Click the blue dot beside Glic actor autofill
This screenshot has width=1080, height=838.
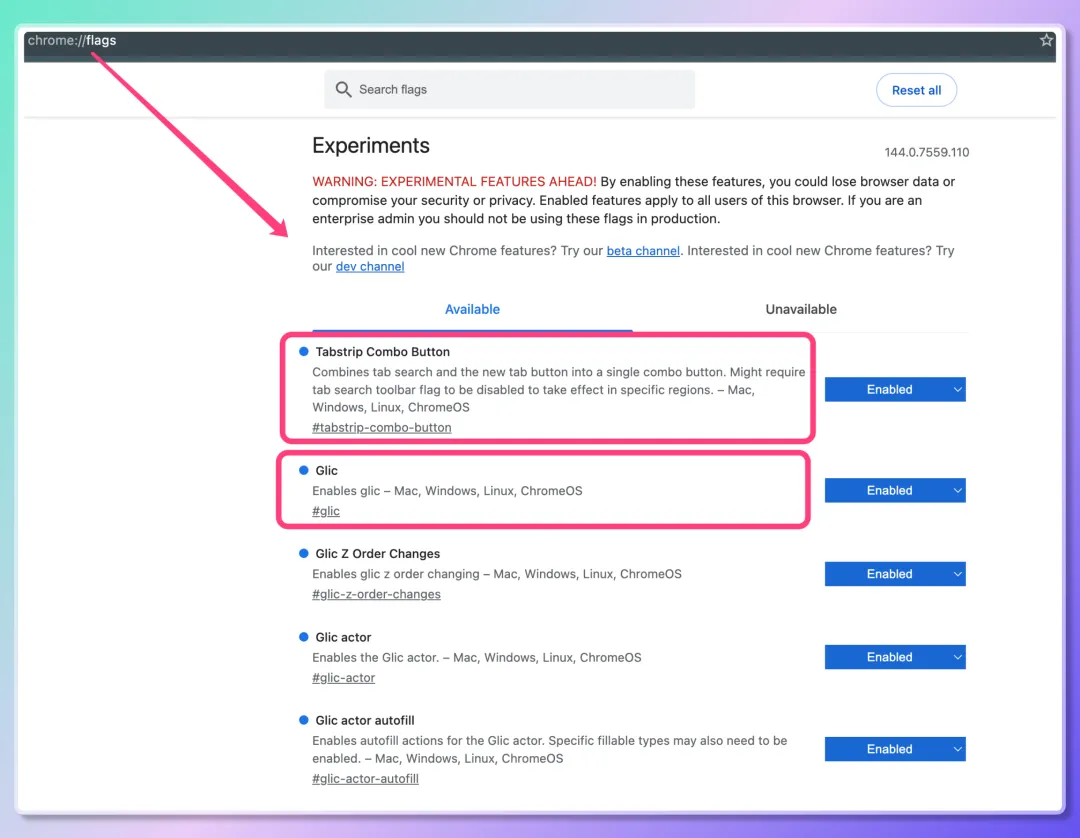[x=304, y=720]
